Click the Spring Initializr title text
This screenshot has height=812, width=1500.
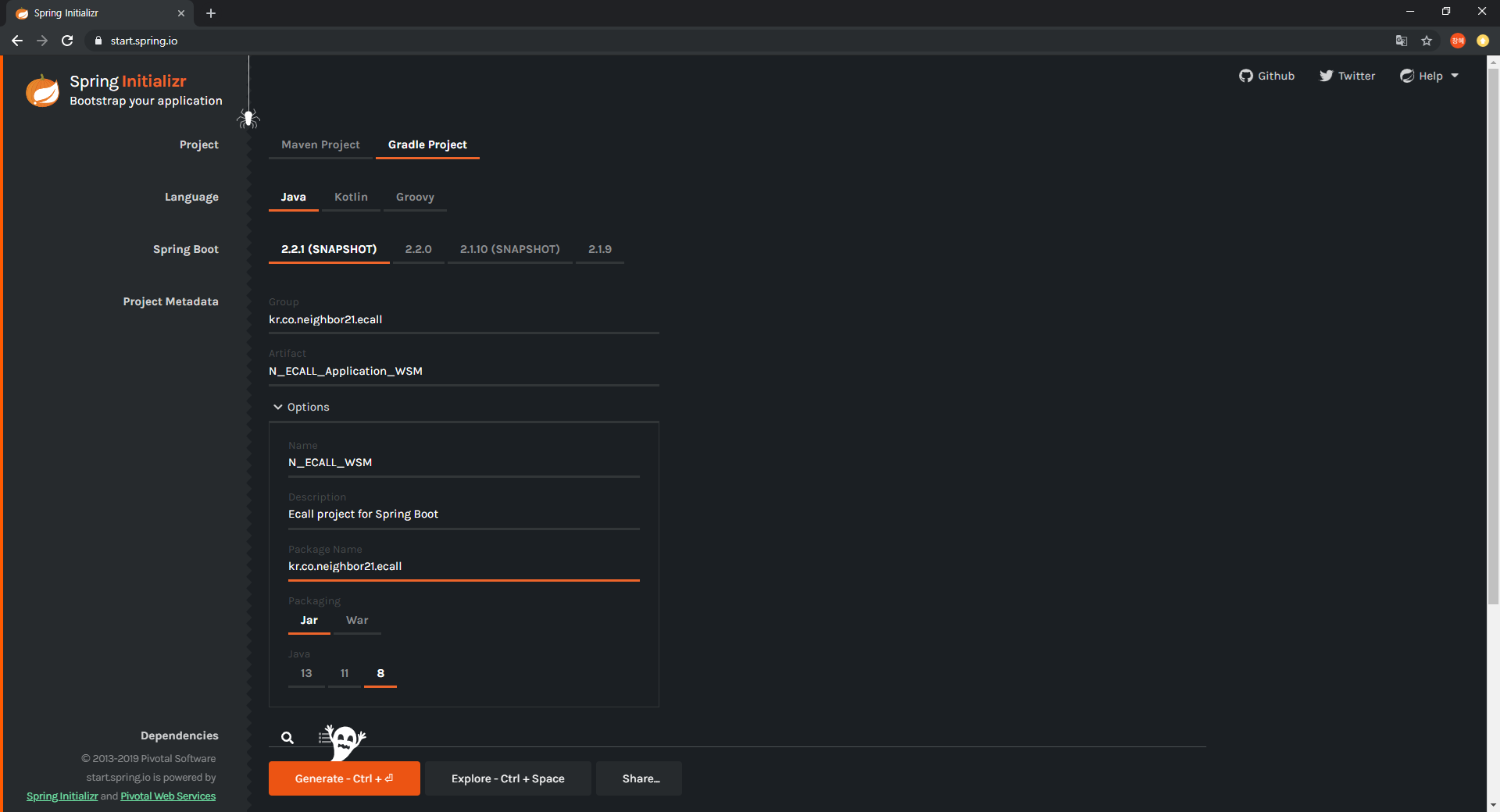[x=128, y=81]
